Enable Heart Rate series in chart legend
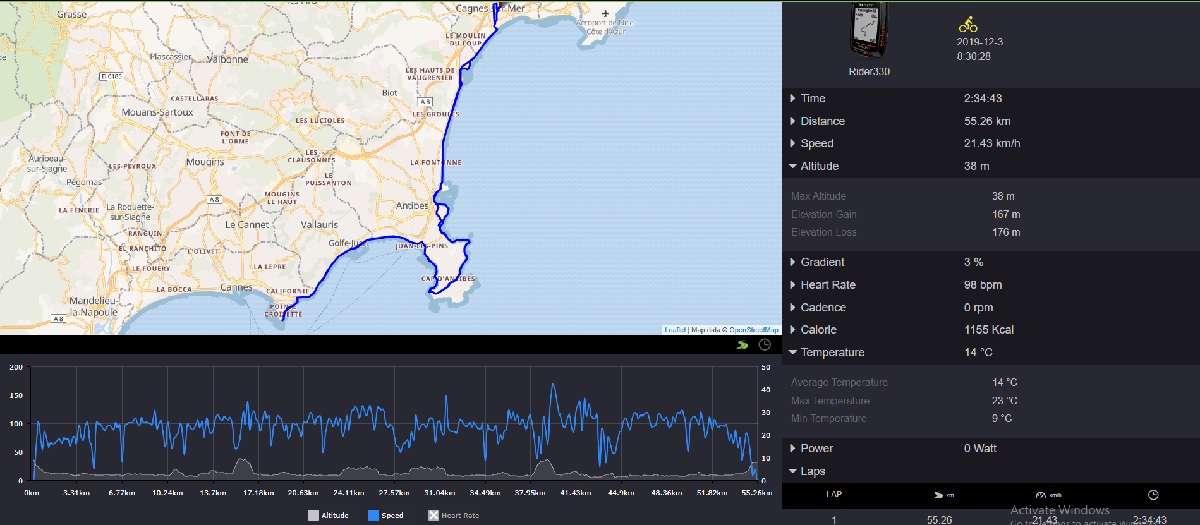Viewport: 1200px width, 525px height. pyautogui.click(x=454, y=515)
